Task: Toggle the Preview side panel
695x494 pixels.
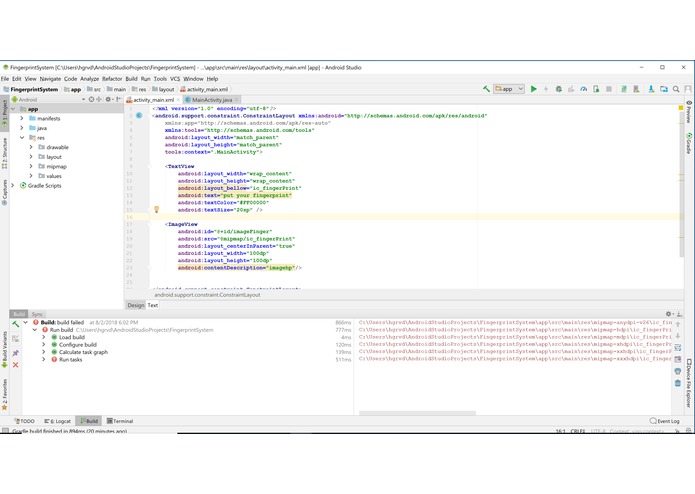Action: [688, 112]
